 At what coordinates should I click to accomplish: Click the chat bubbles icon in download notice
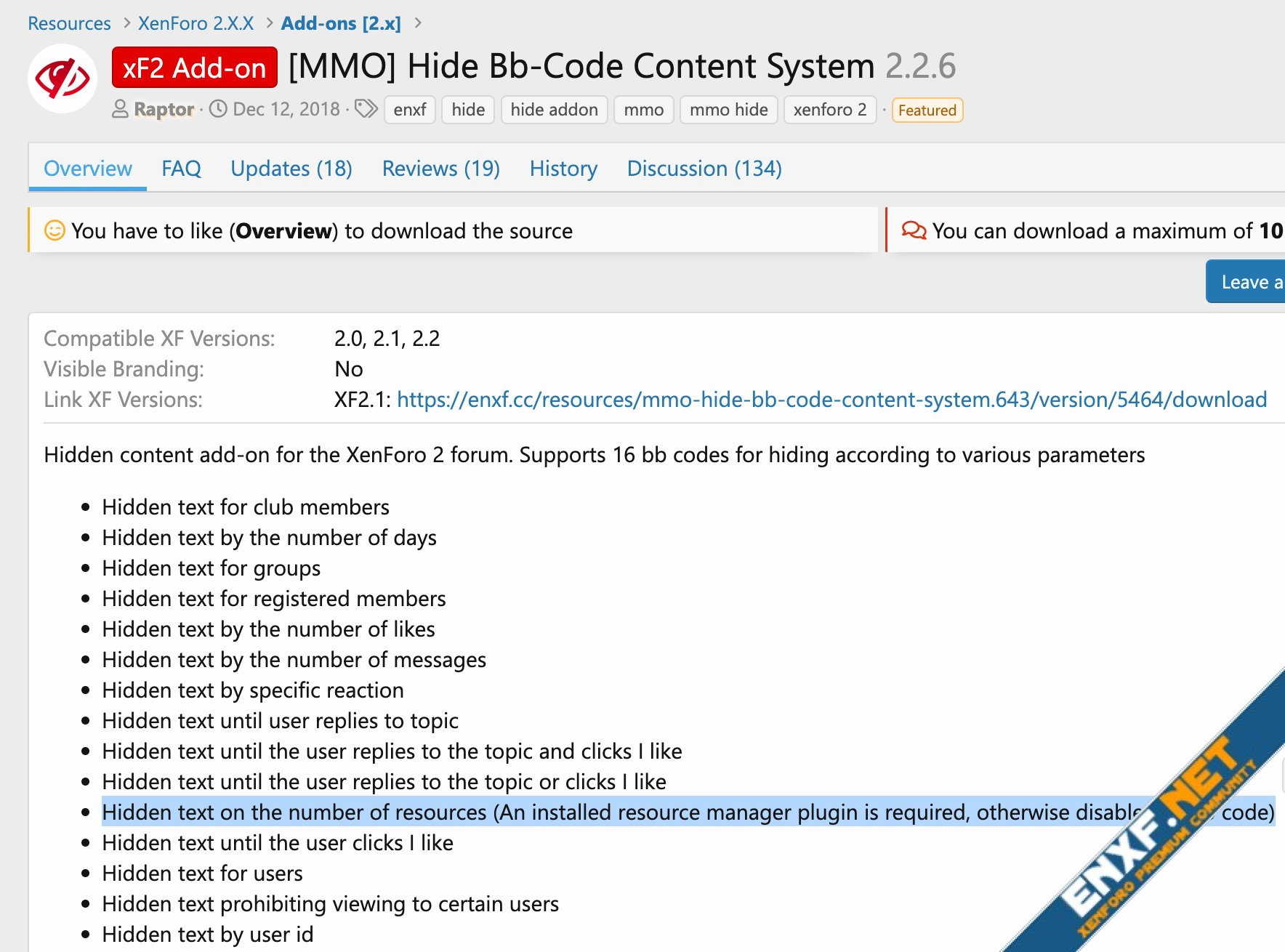click(x=914, y=230)
